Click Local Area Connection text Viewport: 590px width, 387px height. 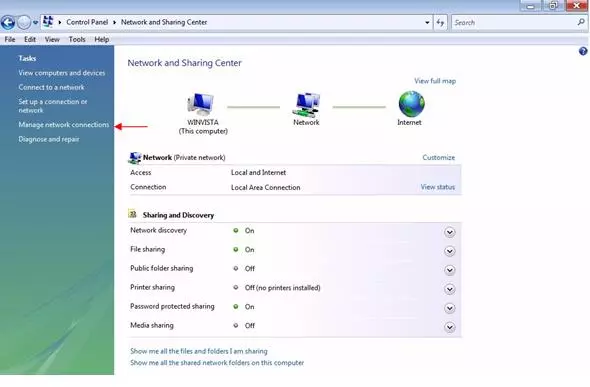[266, 187]
